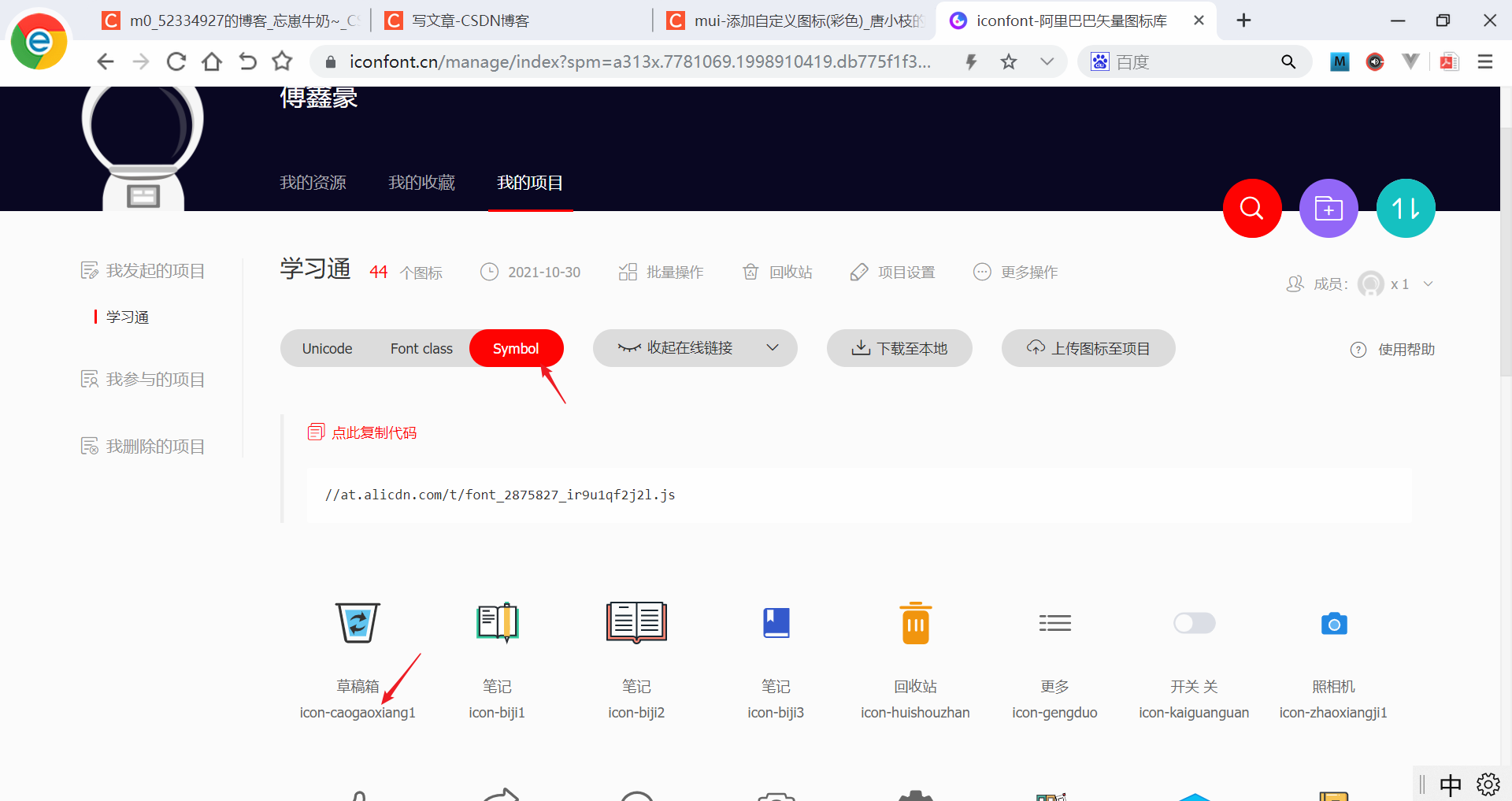Select the 更多 list lines icon
The image size is (1512, 801).
tap(1054, 623)
